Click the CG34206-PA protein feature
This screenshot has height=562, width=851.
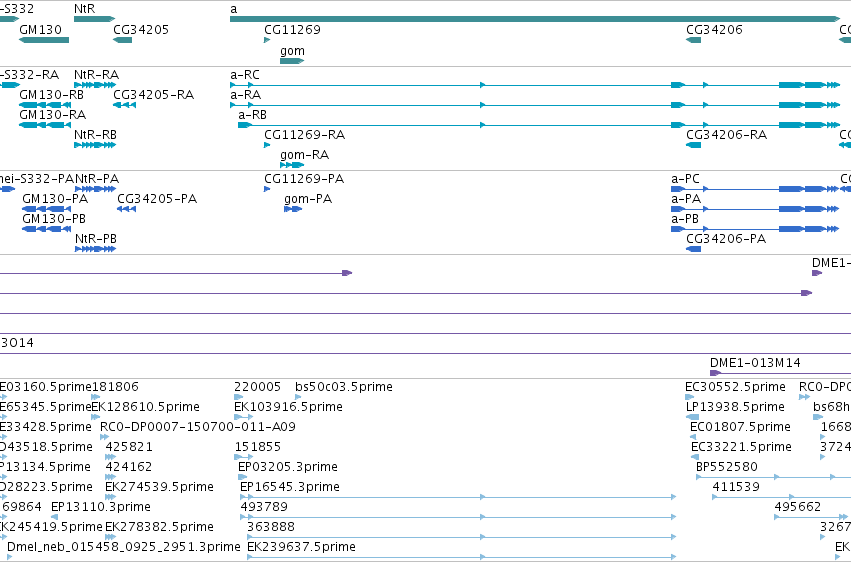tap(694, 250)
